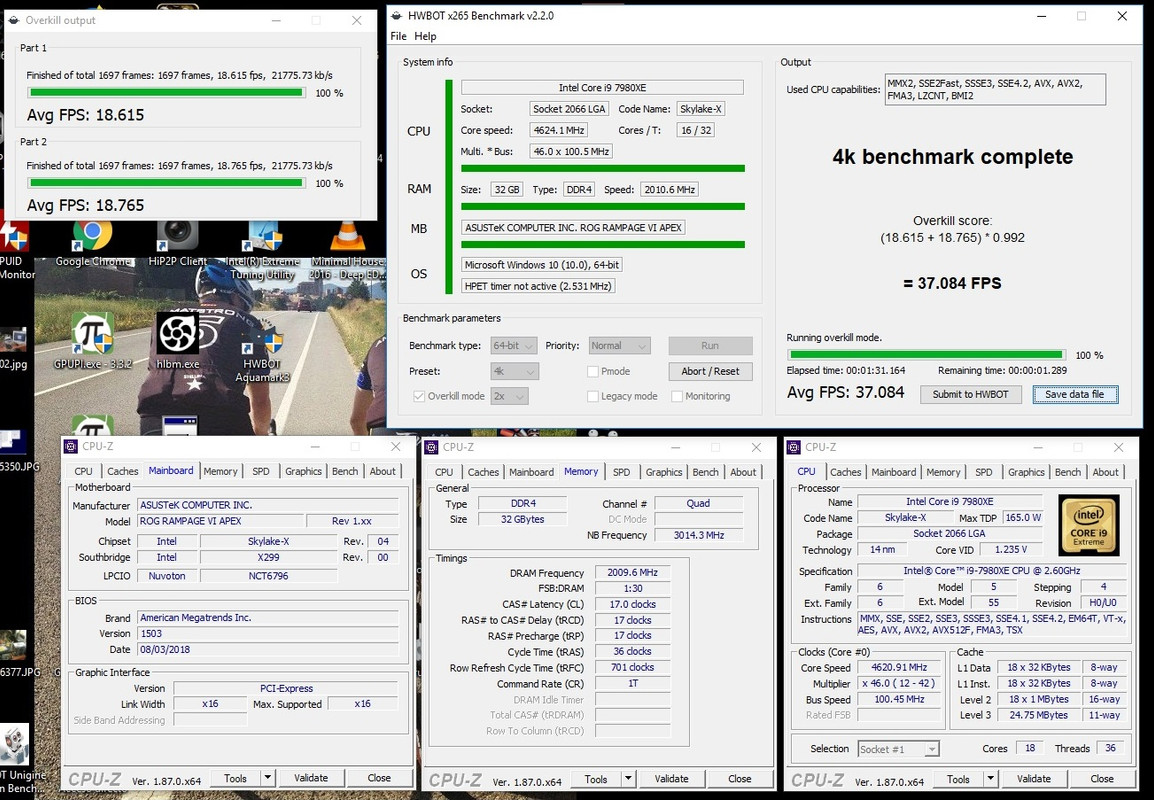Open the Preset 4k dropdown
Viewport: 1154px width, 800px height.
click(x=514, y=371)
